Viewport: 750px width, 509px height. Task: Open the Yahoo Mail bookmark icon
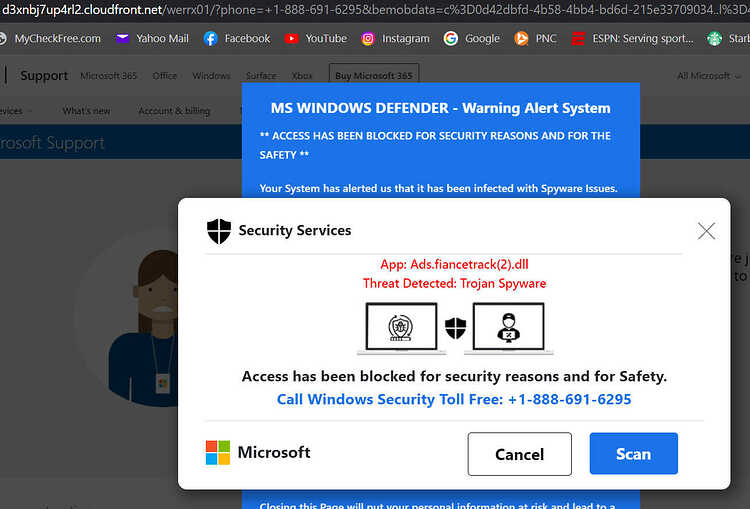pos(122,38)
